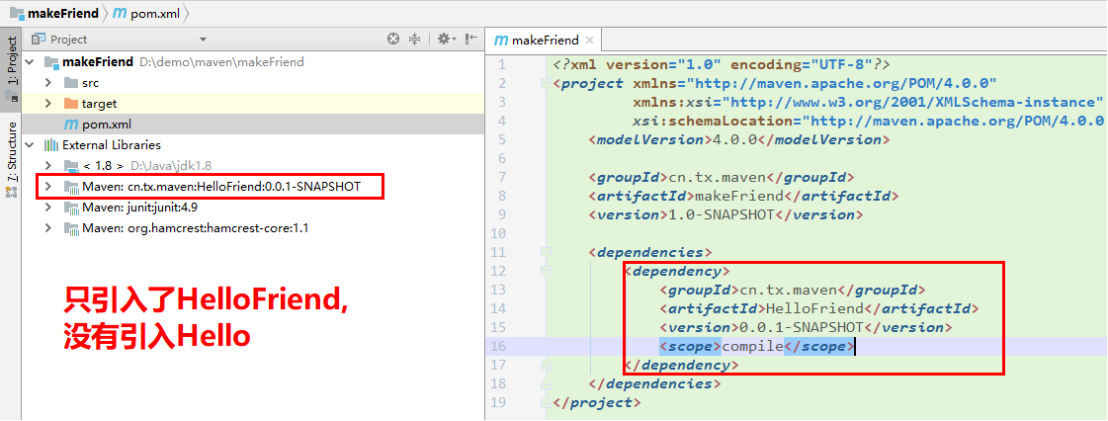Click makeFriend folder icon in breadcrumb

[x=17, y=13]
